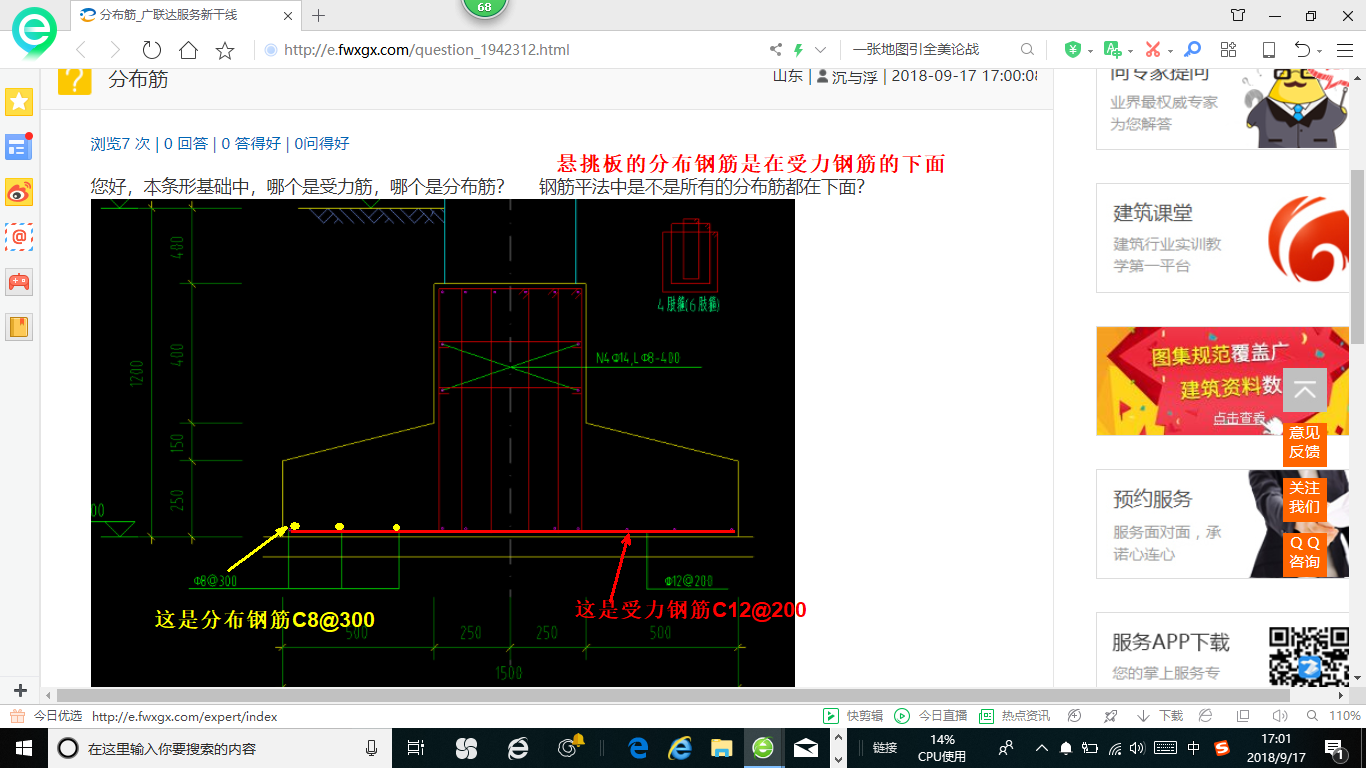This screenshot has height=768, width=1366.
Task: Expand the address bar dropdown chevron
Action: pos(821,49)
